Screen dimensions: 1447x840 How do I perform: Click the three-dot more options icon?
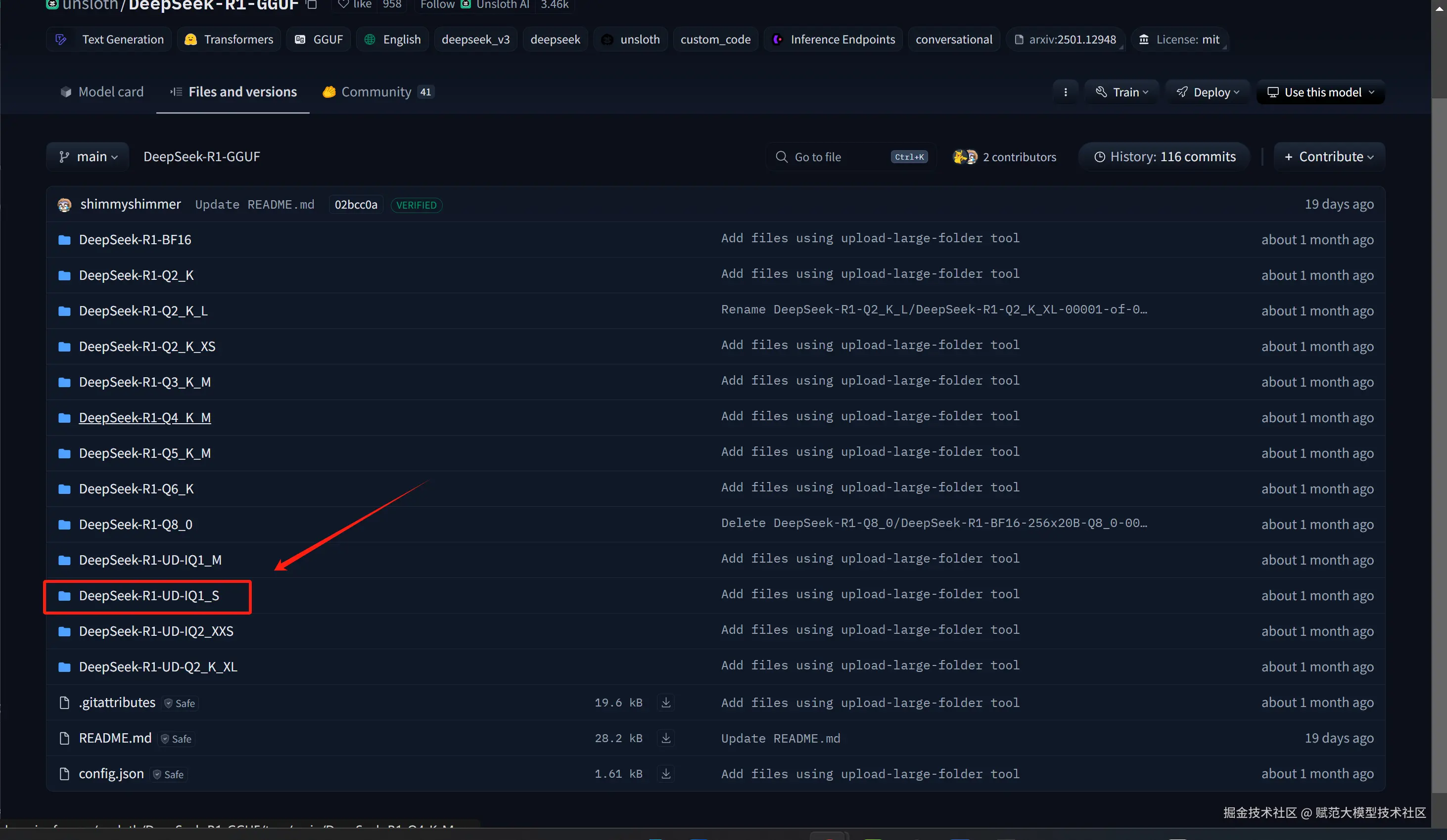click(1066, 92)
